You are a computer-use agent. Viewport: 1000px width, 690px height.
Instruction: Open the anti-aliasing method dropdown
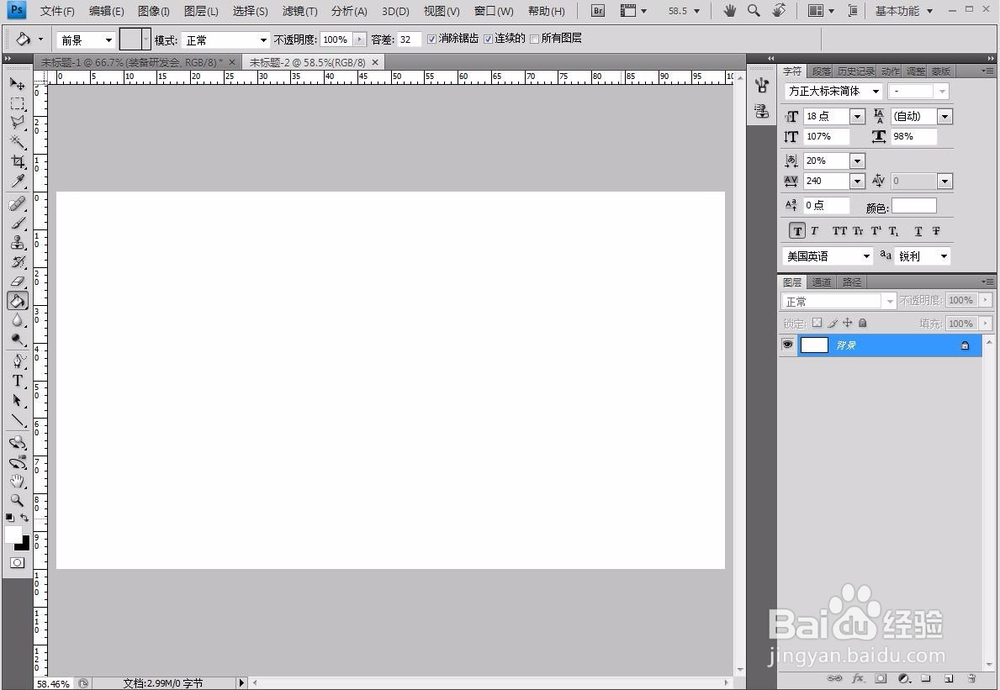(x=922, y=256)
